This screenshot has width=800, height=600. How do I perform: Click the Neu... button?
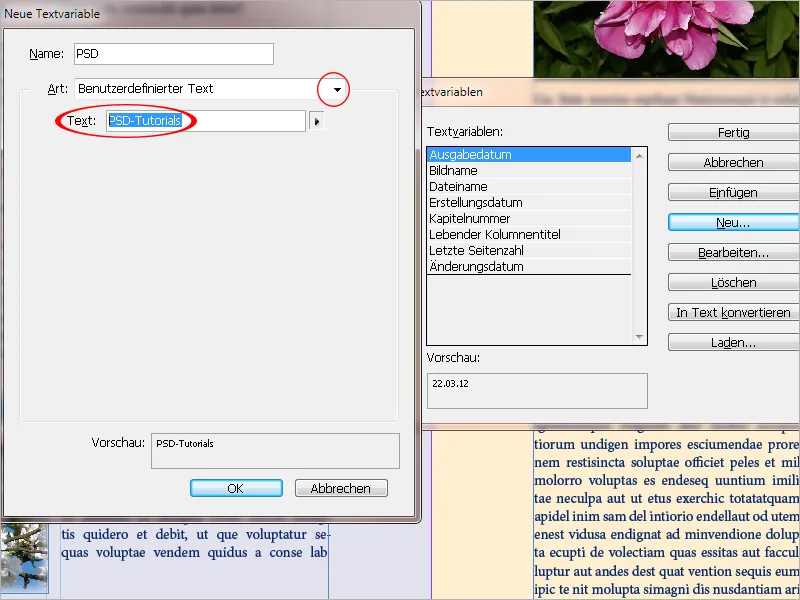pos(734,222)
